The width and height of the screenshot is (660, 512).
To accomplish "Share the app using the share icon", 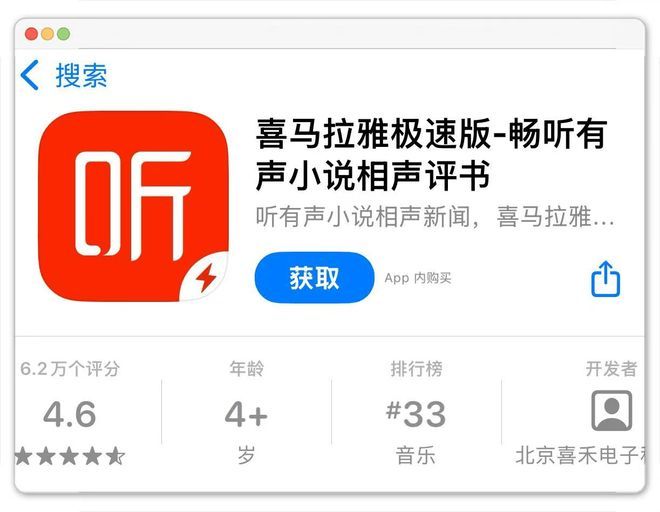I will (x=606, y=279).
